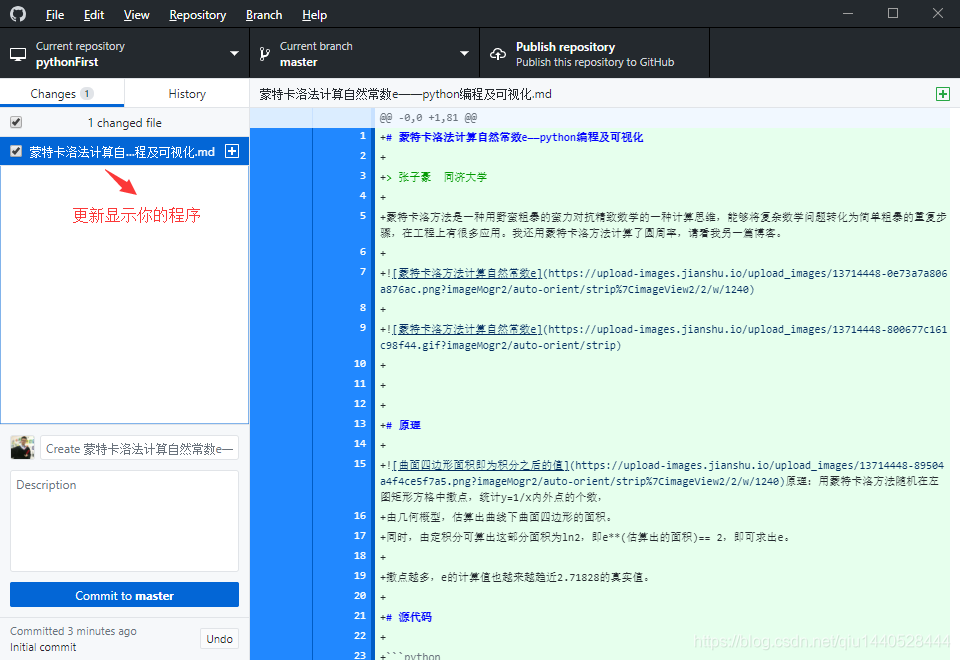Image resolution: width=960 pixels, height=660 pixels.
Task: Click the hunk header @@ -0,0 +1,81 @@
Action: (x=428, y=118)
